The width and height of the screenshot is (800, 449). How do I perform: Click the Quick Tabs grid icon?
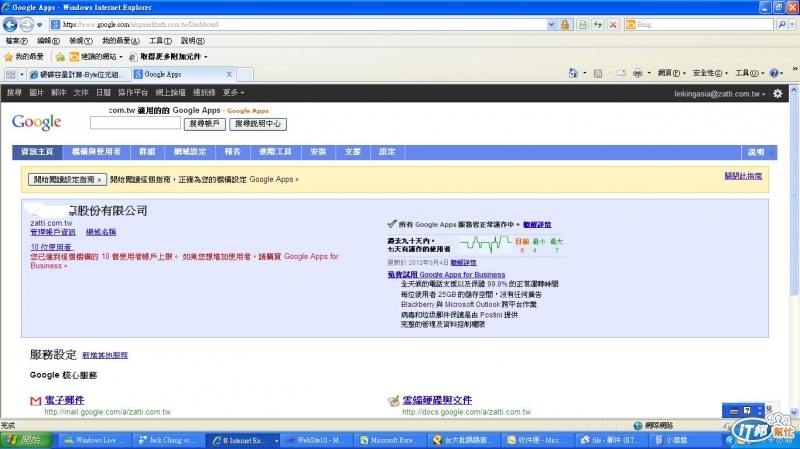pyautogui.click(x=10, y=74)
